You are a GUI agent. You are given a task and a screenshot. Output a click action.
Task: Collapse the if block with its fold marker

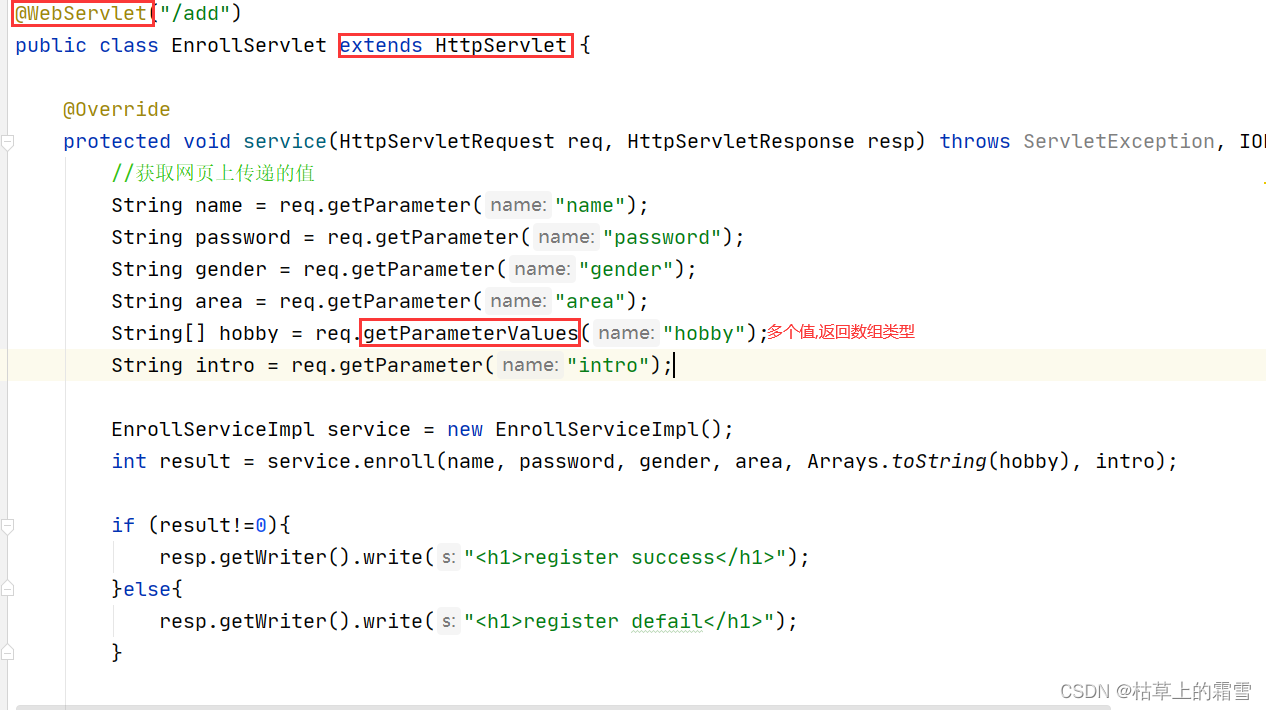click(7, 525)
